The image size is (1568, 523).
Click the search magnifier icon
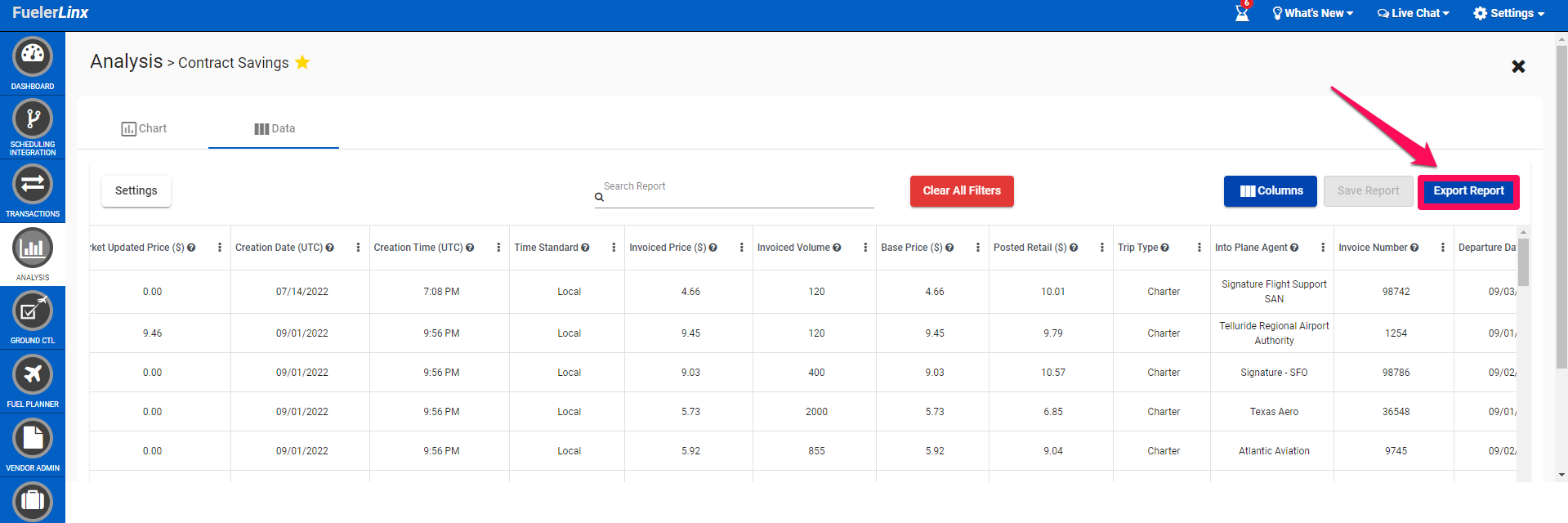(599, 197)
